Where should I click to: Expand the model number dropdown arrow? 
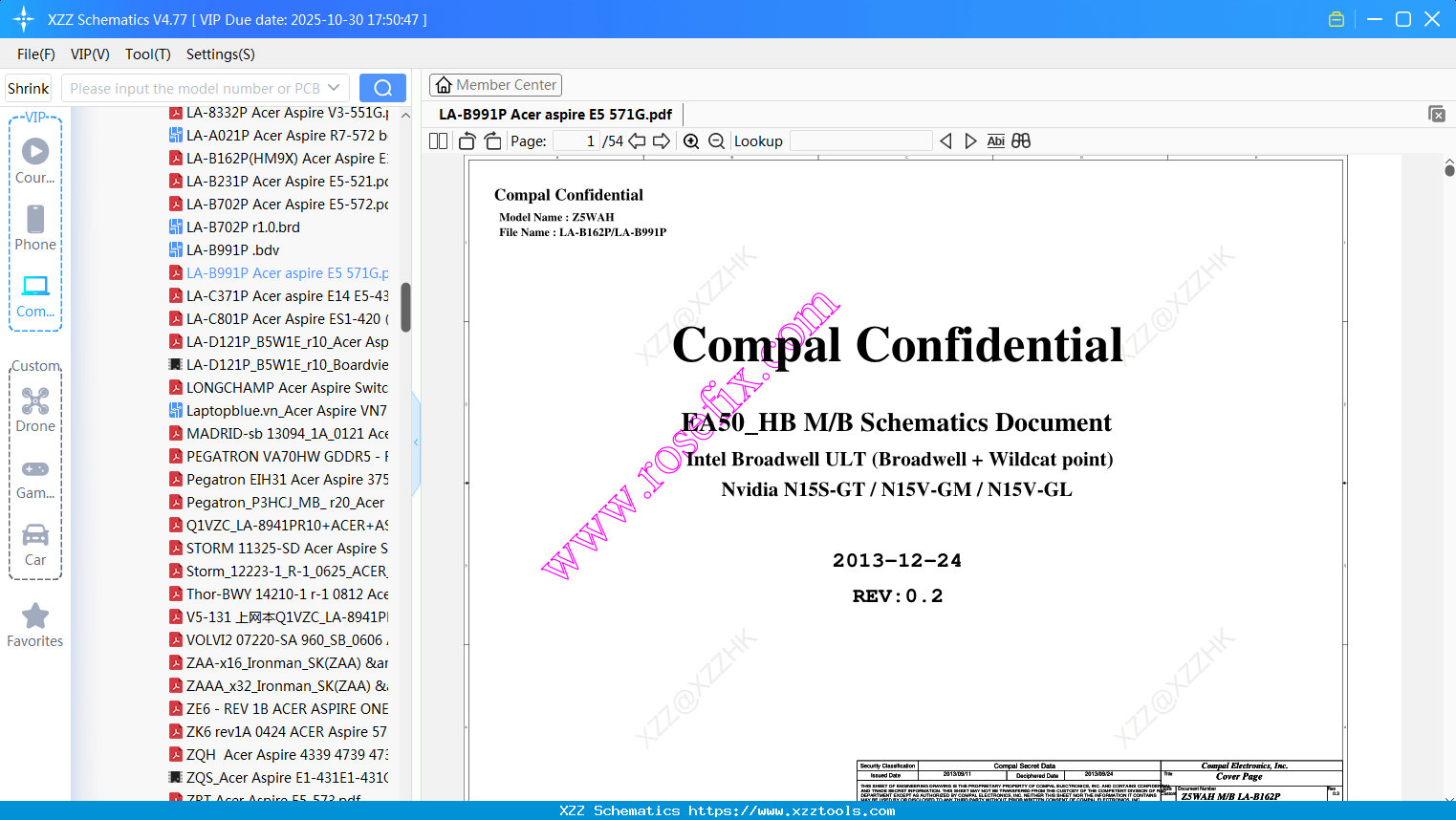tap(334, 88)
